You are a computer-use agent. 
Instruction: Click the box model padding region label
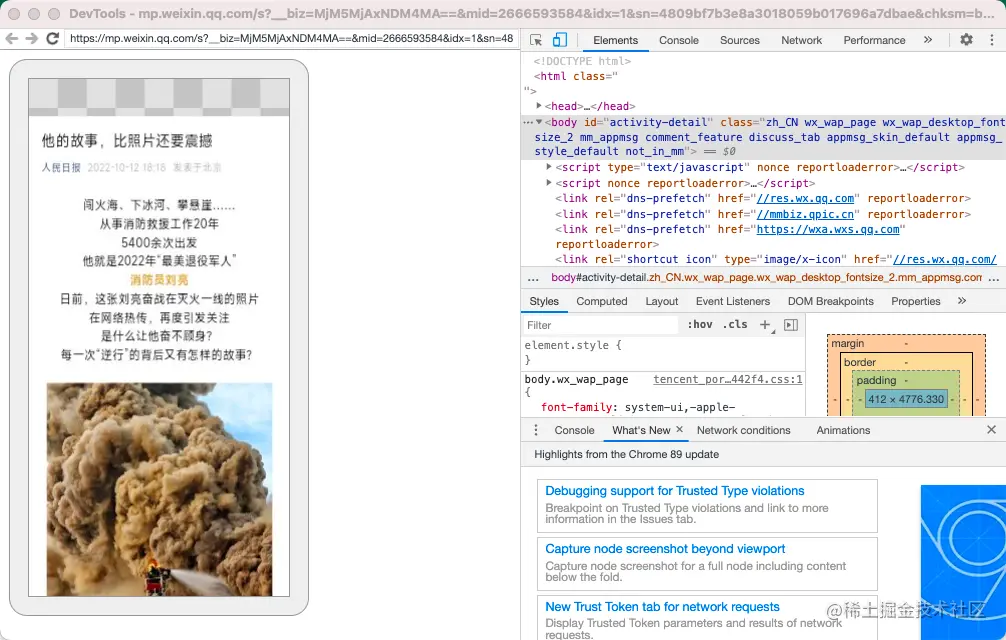coord(876,380)
